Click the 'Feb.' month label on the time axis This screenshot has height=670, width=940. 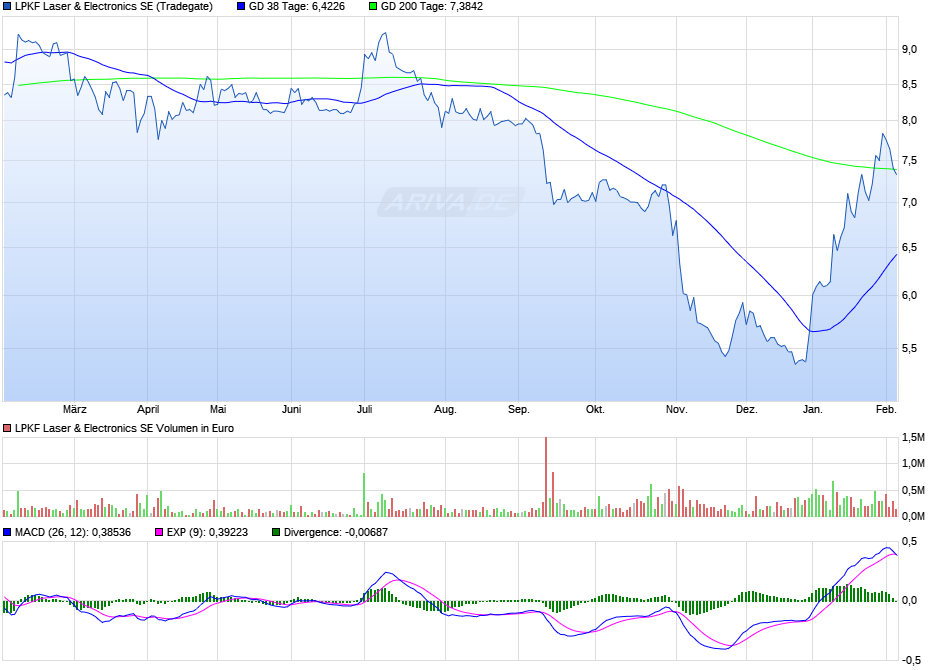coord(886,409)
